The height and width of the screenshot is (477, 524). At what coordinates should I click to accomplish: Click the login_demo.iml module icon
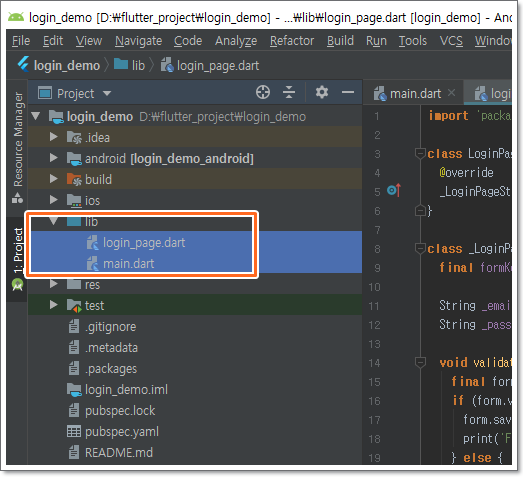[74, 390]
